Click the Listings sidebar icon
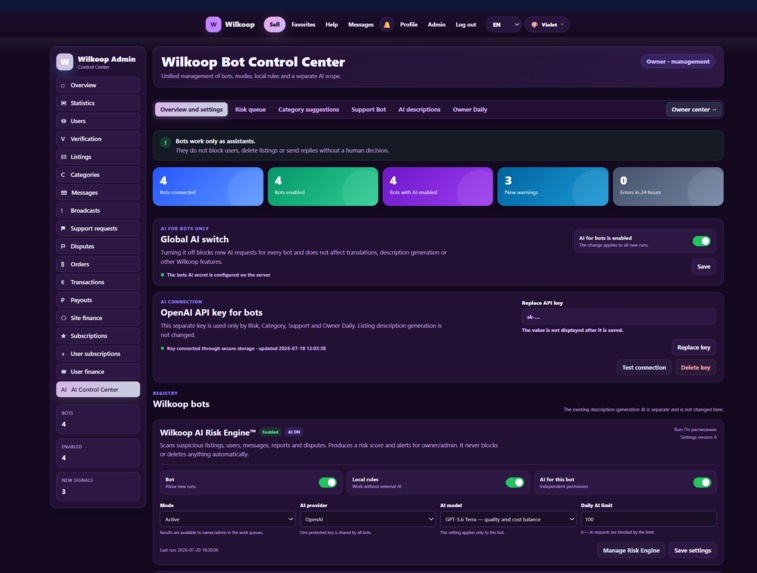 [x=63, y=157]
